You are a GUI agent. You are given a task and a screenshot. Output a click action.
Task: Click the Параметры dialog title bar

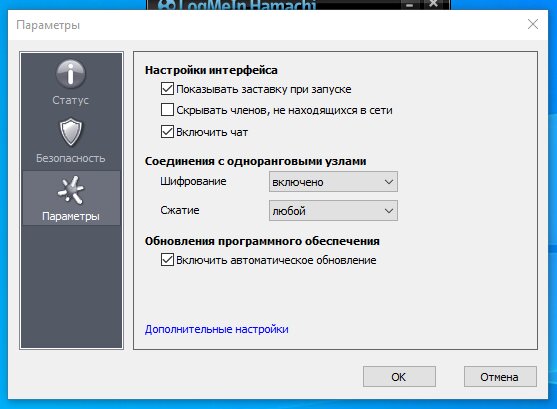[x=266, y=25]
